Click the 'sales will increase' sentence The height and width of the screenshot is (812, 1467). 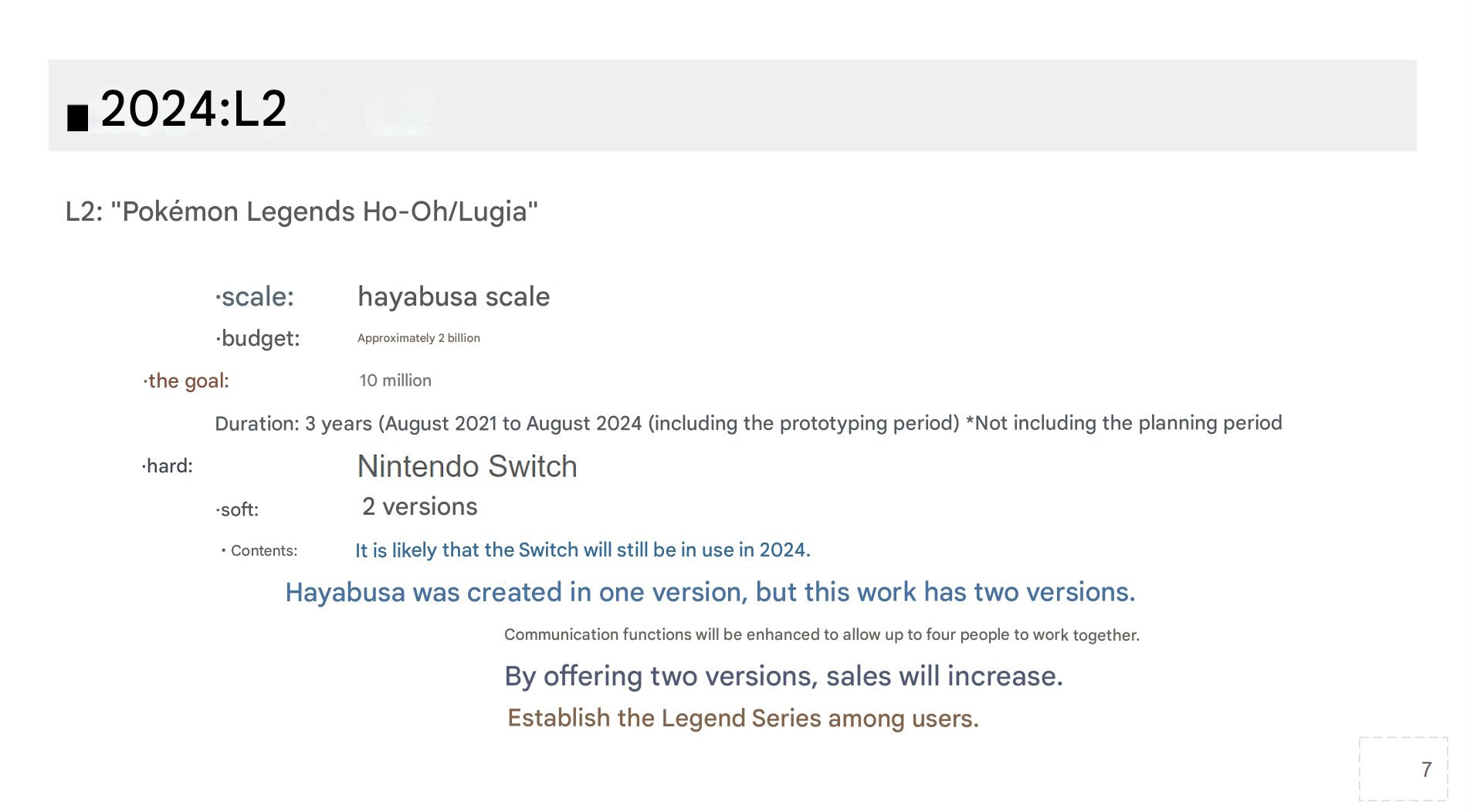(784, 676)
